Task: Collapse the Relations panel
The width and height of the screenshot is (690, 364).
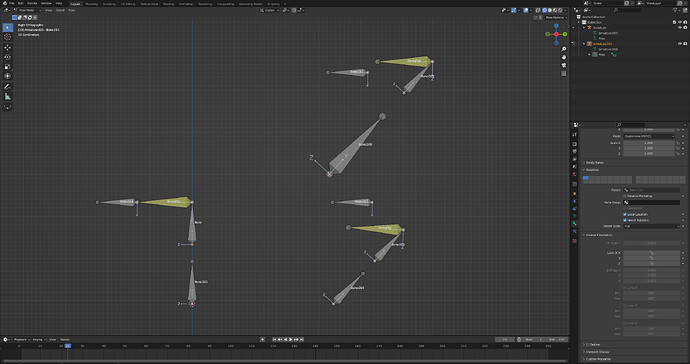Action: pyautogui.click(x=592, y=170)
